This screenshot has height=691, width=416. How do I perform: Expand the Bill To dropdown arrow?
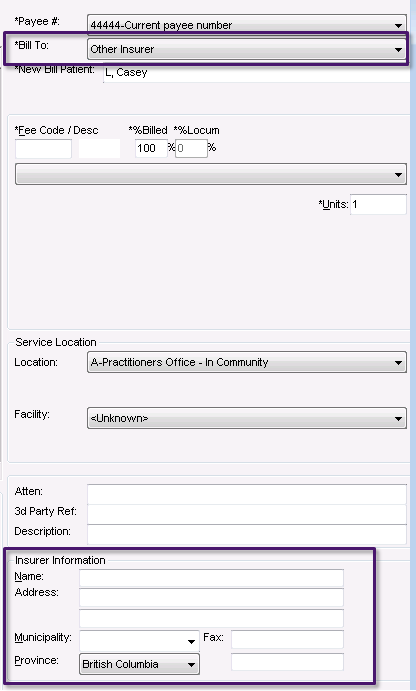pyautogui.click(x=398, y=49)
